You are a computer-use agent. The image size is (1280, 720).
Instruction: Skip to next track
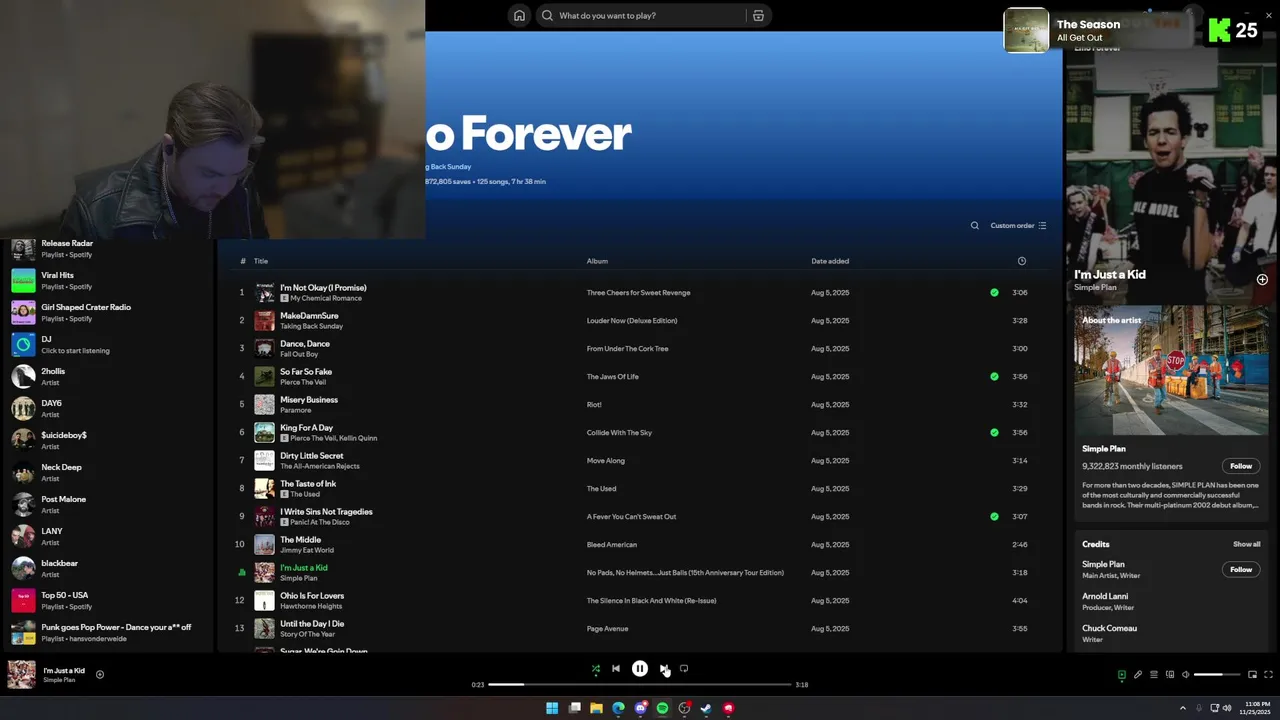tap(664, 669)
